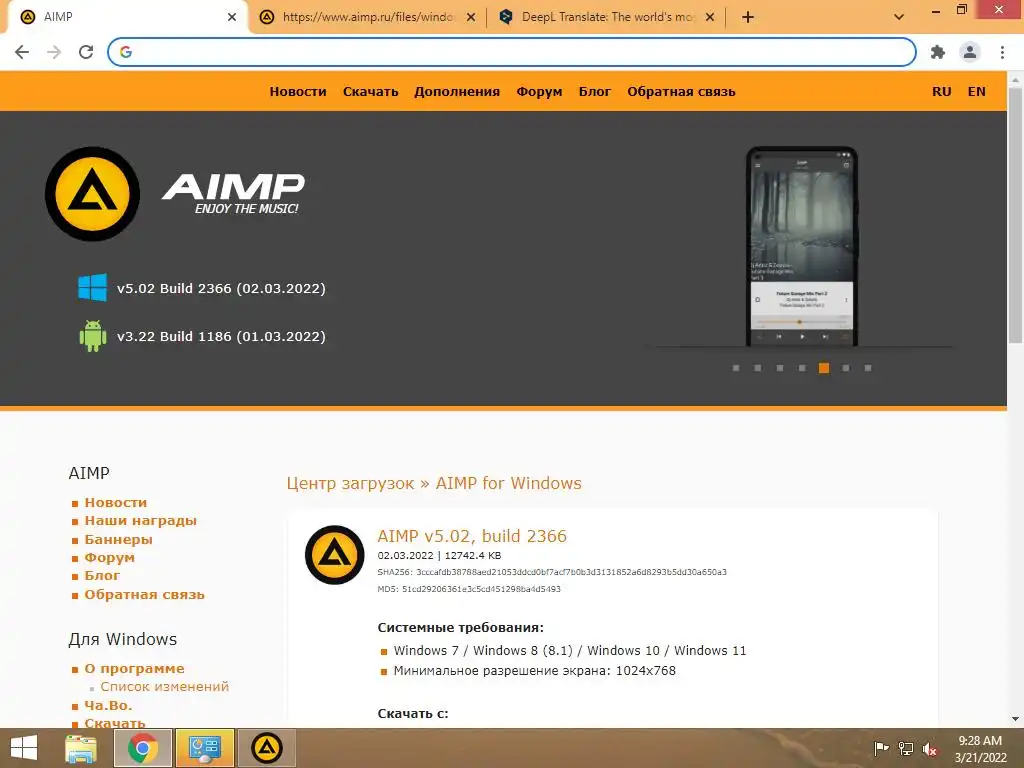
Task: Open a new browser tab with plus
Action: coord(748,17)
